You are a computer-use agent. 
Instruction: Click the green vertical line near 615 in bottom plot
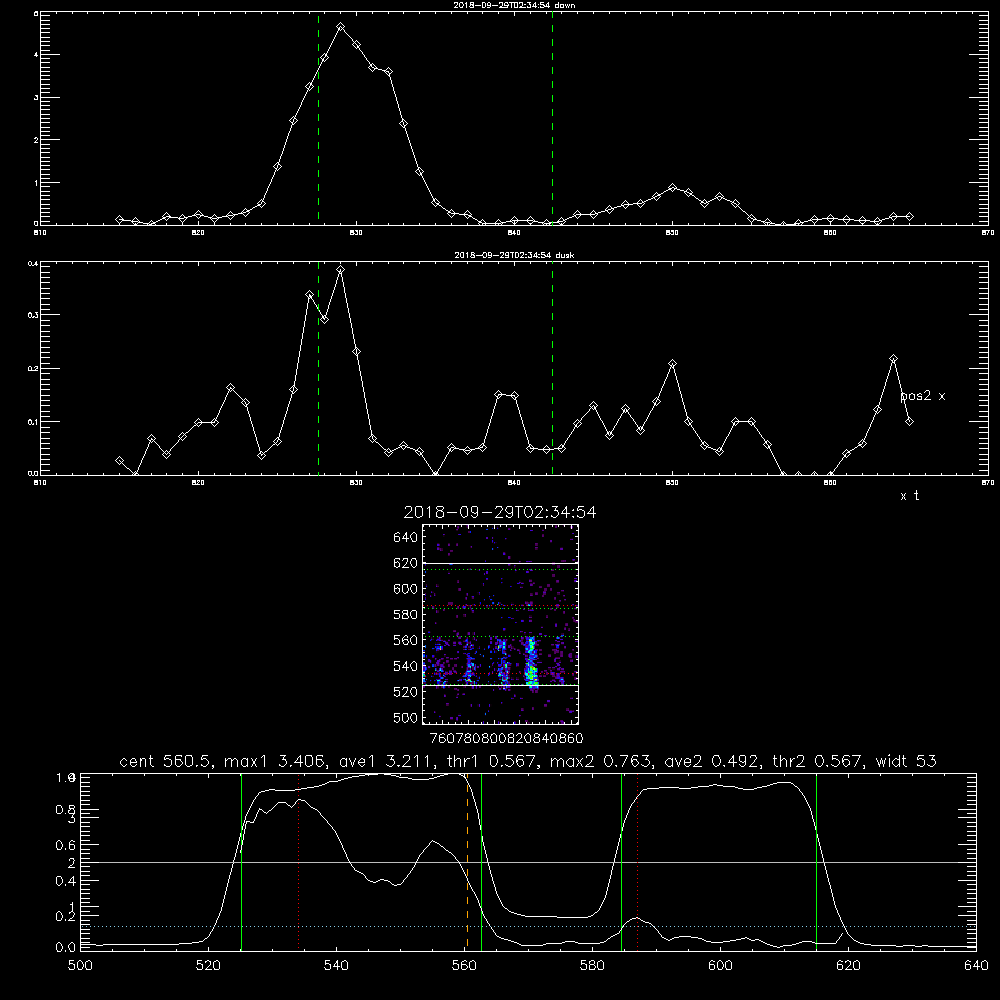(x=816, y=861)
